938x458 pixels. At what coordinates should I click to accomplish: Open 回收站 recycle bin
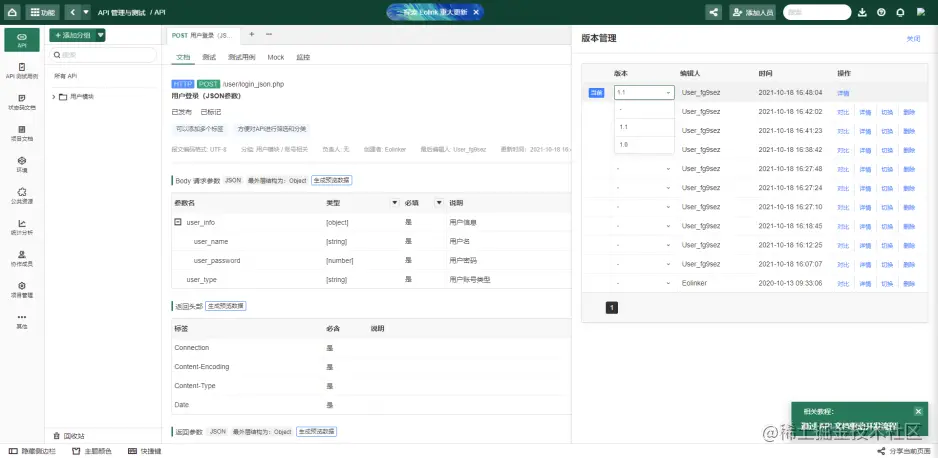click(x=69, y=436)
